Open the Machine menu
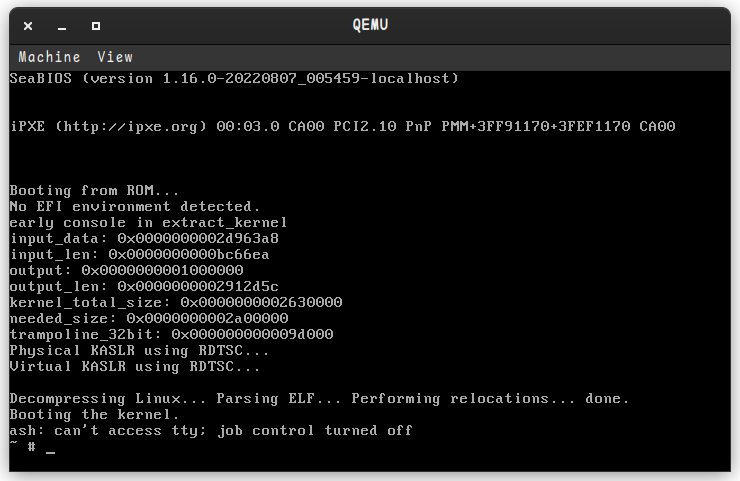 [50, 57]
